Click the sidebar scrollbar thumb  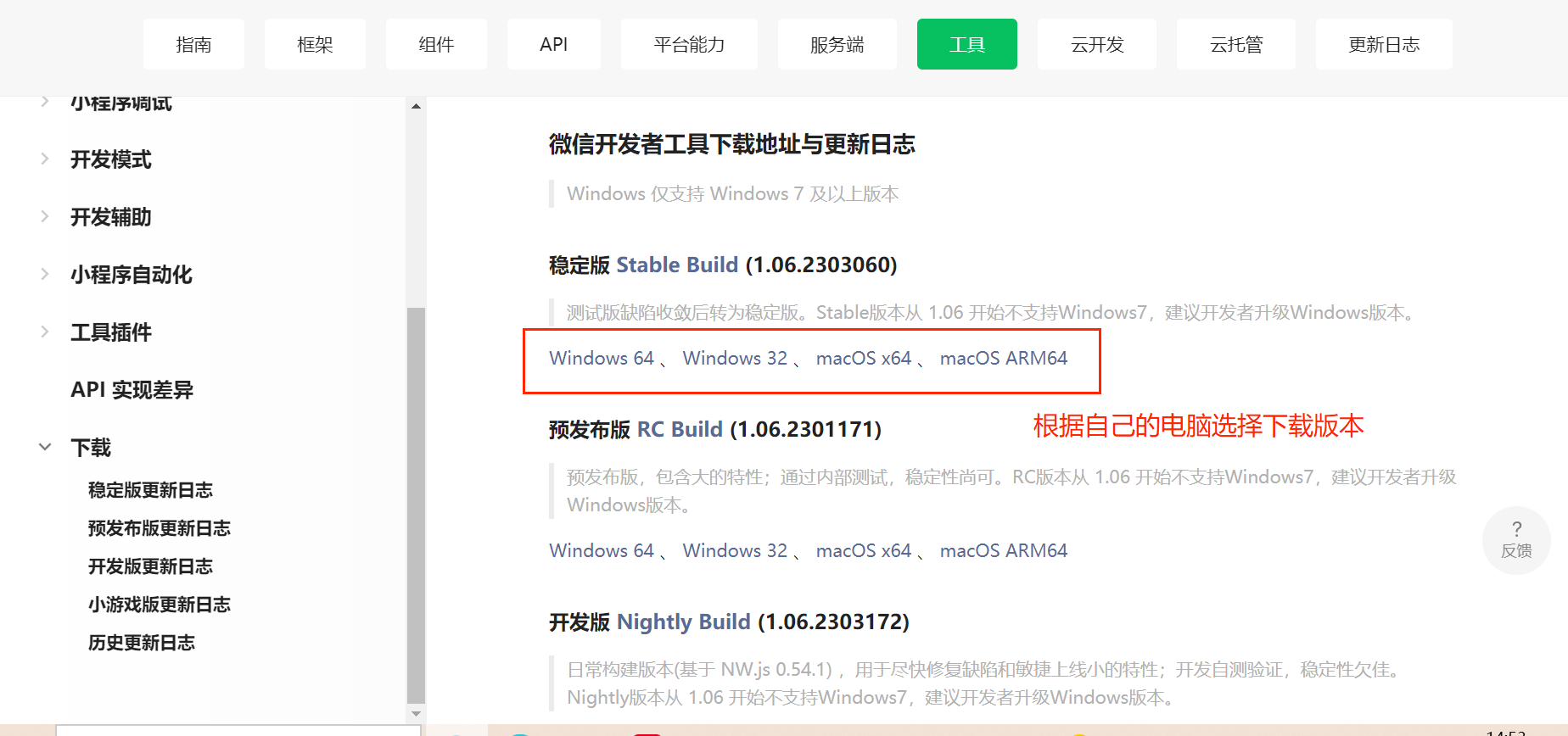coord(416,505)
